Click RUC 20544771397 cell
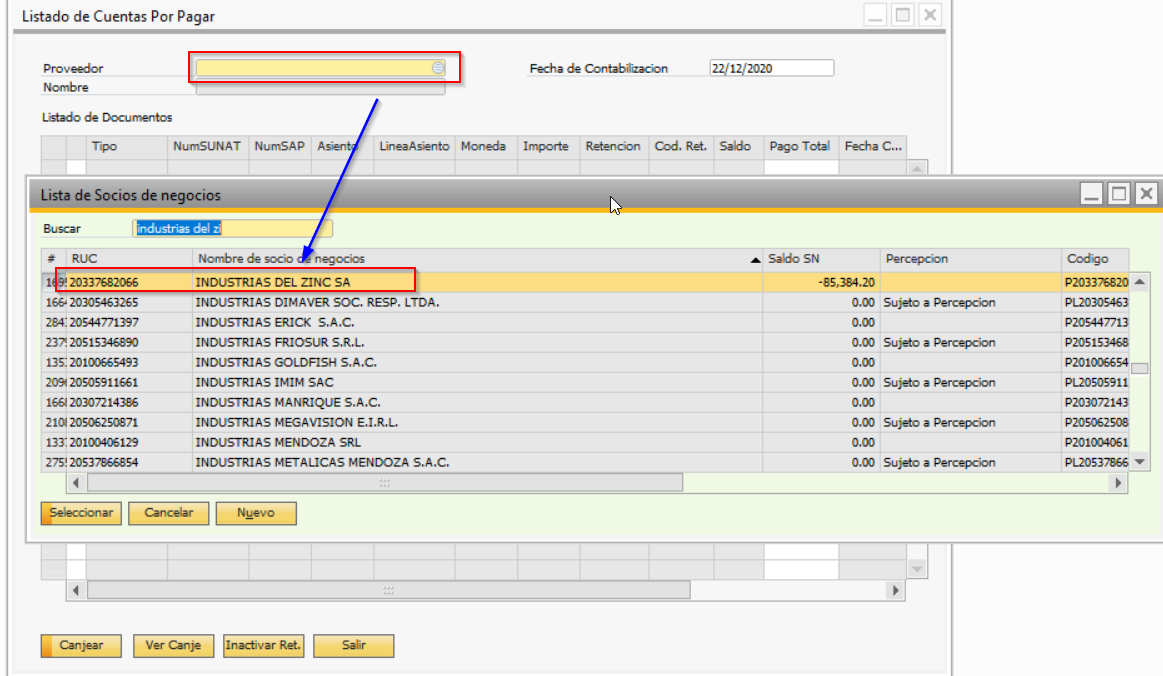 tap(129, 323)
